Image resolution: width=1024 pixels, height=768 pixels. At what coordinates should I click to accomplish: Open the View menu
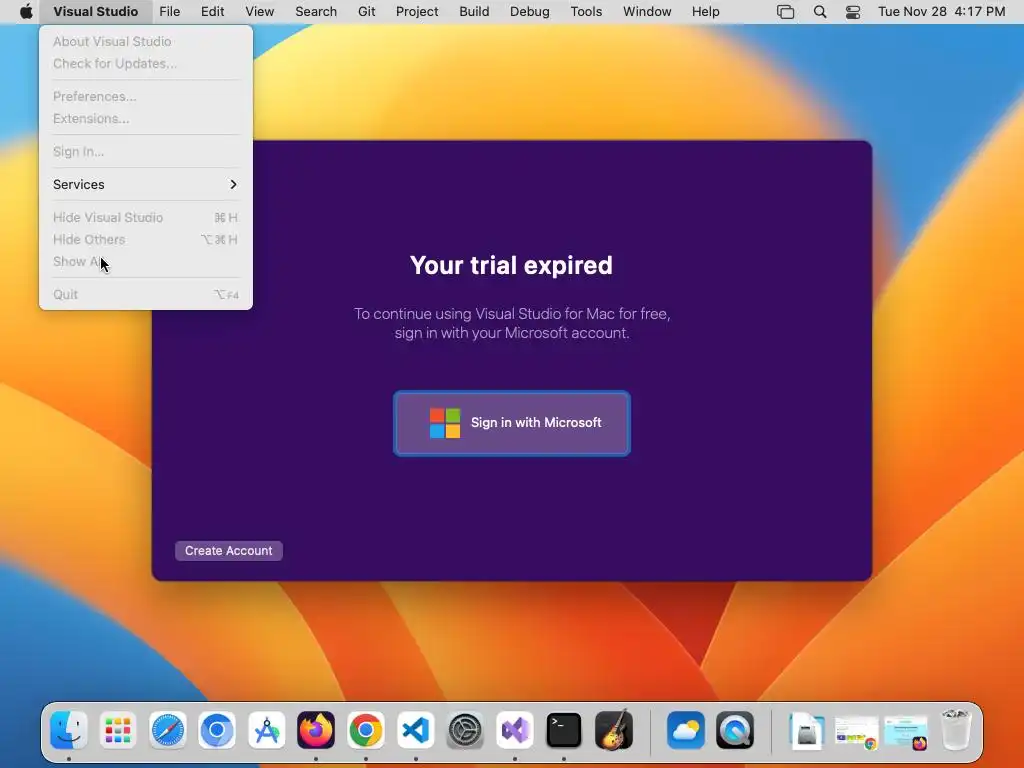[259, 12]
